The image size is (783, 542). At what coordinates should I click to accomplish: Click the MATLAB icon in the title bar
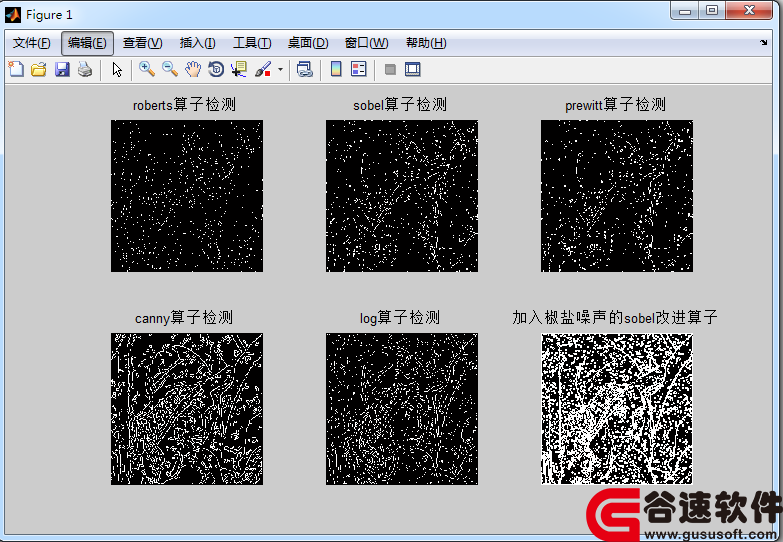coord(12,14)
